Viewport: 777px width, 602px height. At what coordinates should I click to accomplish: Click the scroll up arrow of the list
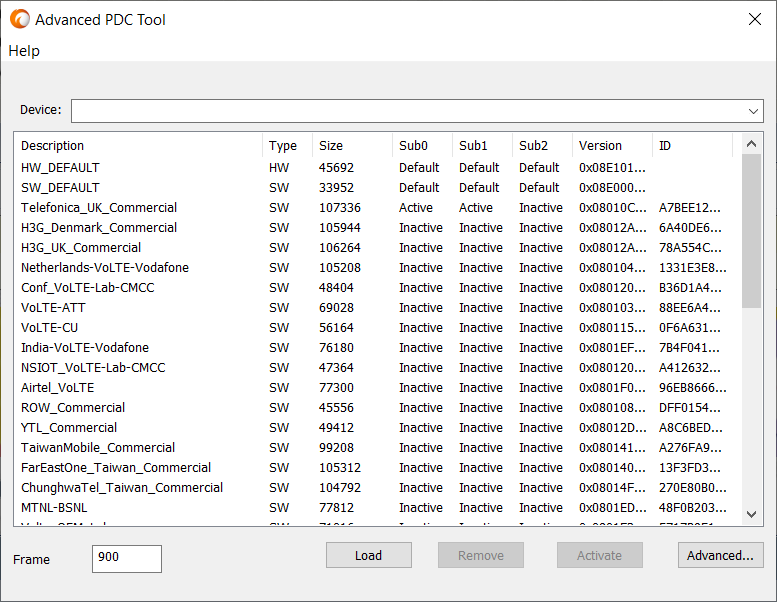pos(751,144)
